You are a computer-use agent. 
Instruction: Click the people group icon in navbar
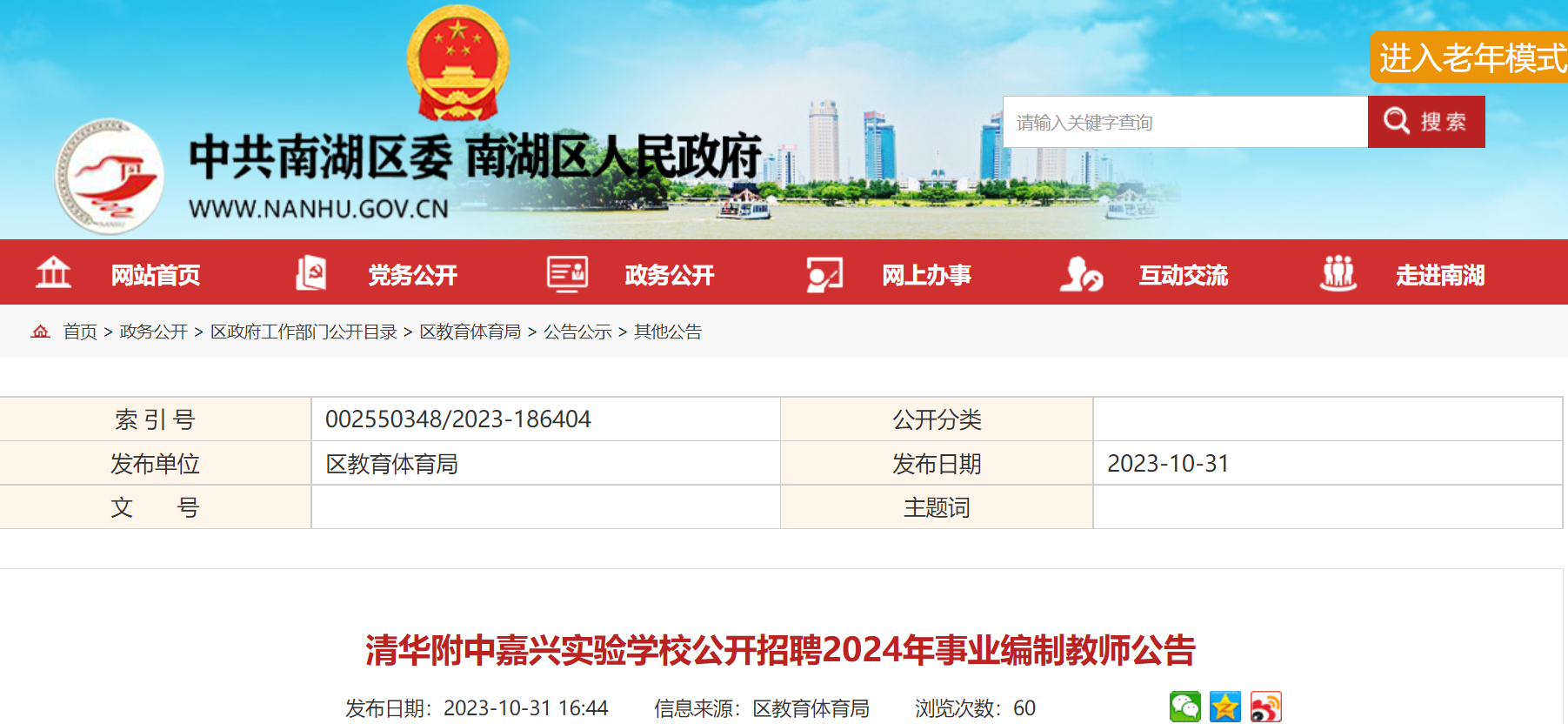(x=1338, y=273)
